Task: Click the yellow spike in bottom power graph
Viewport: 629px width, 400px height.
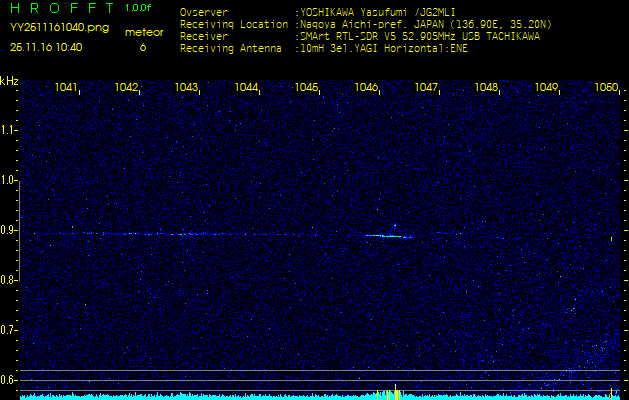Action: (x=396, y=391)
